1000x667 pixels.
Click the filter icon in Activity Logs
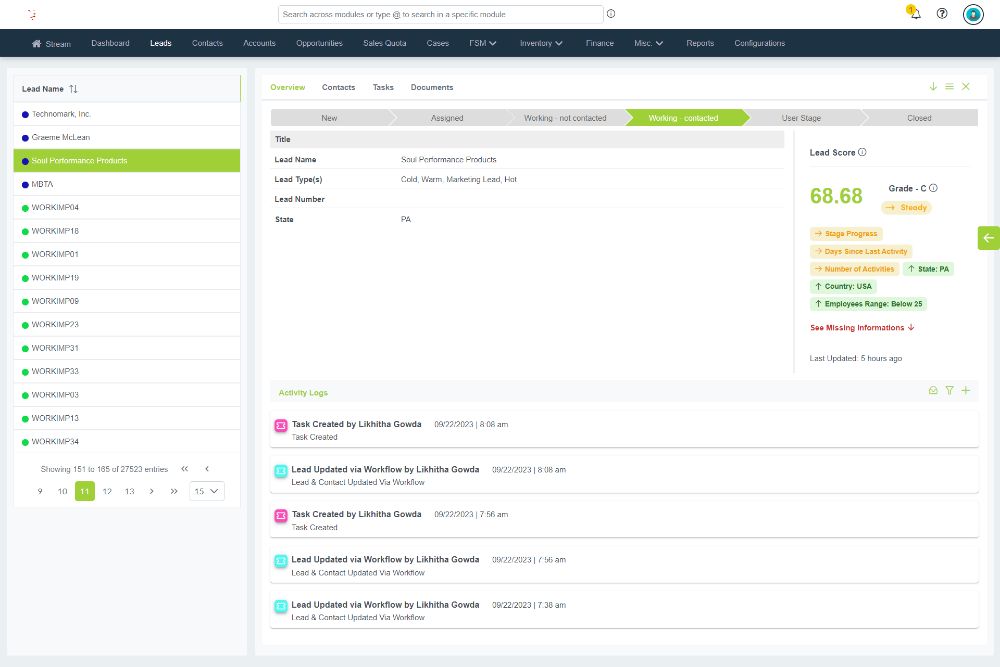(950, 391)
